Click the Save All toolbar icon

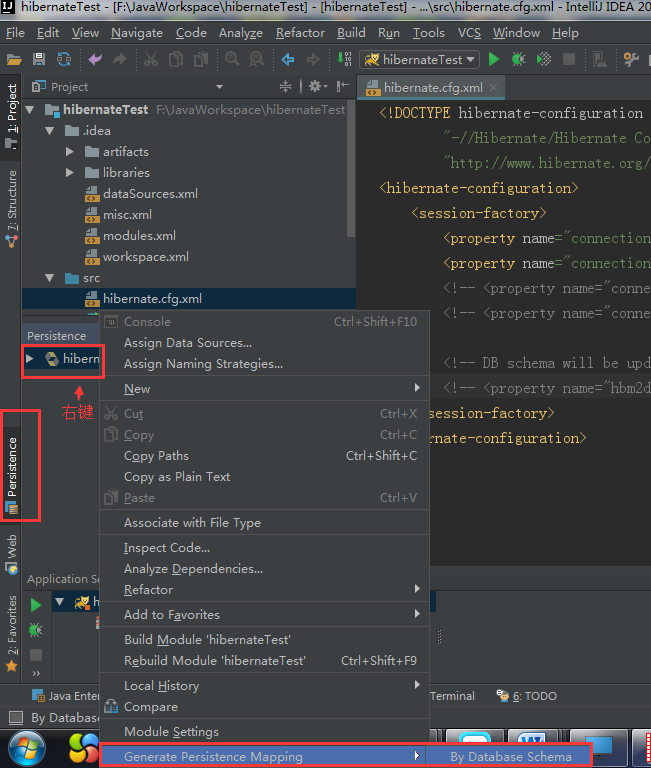pyautogui.click(x=39, y=59)
